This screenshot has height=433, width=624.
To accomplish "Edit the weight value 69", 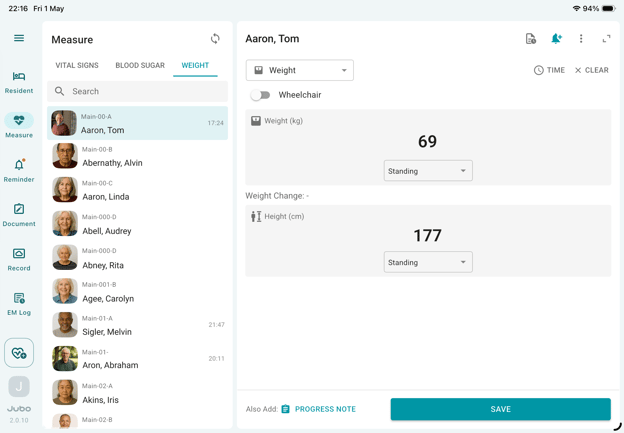I will [427, 141].
